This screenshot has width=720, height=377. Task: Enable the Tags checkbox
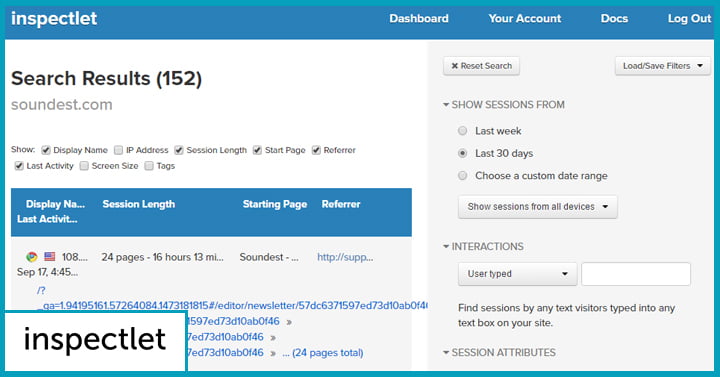pos(149,166)
